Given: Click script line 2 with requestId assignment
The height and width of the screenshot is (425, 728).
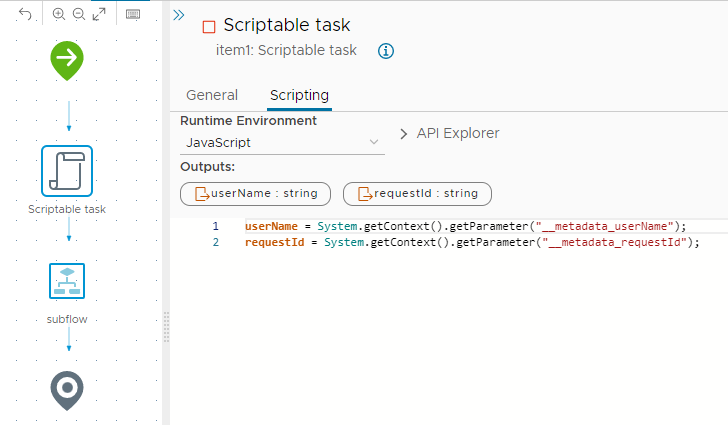Looking at the screenshot, I should (472, 242).
